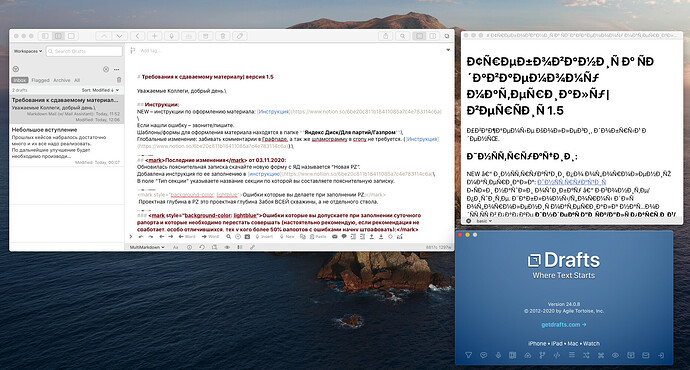The height and width of the screenshot is (370, 690).
Task: Click the Aa font settings icon in the status bar
Action: [x=176, y=247]
